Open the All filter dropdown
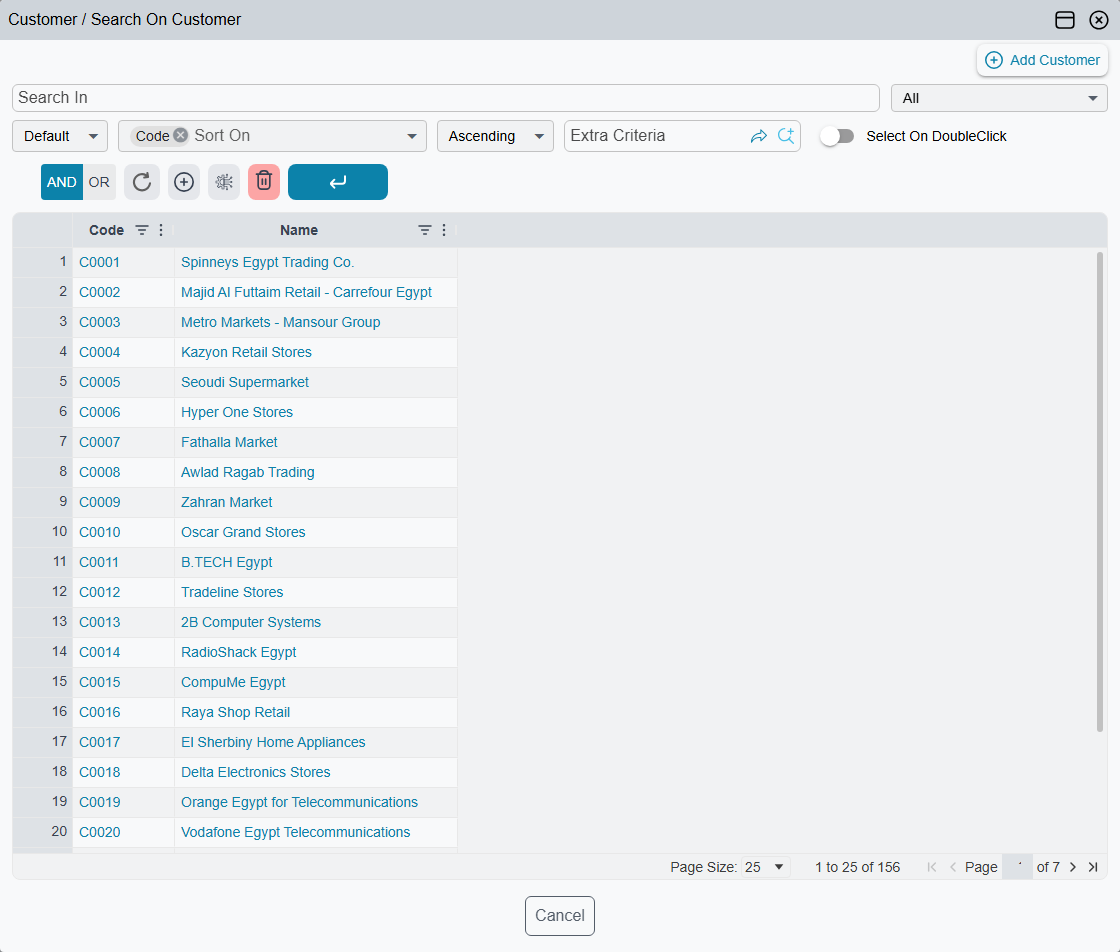Viewport: 1120px width, 952px height. [x=999, y=98]
